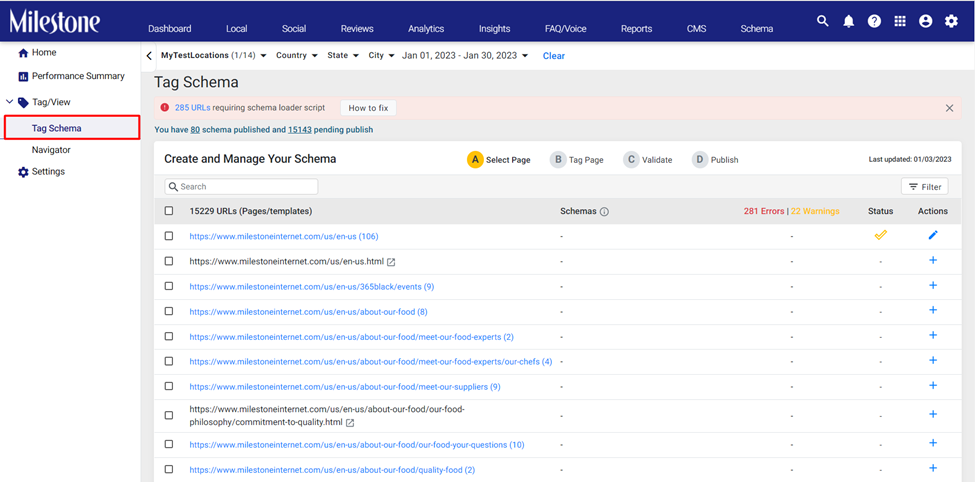Open notifications bell icon
Screen dimensions: 975x482
click(x=849, y=21)
